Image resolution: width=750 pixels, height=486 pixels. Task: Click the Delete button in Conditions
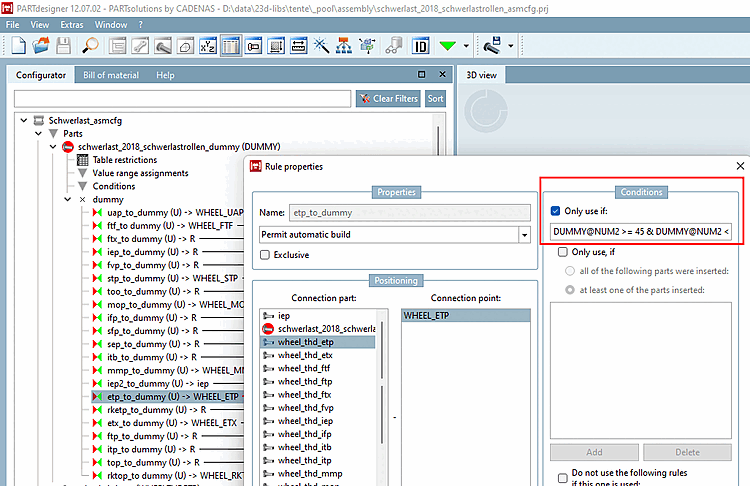click(687, 452)
